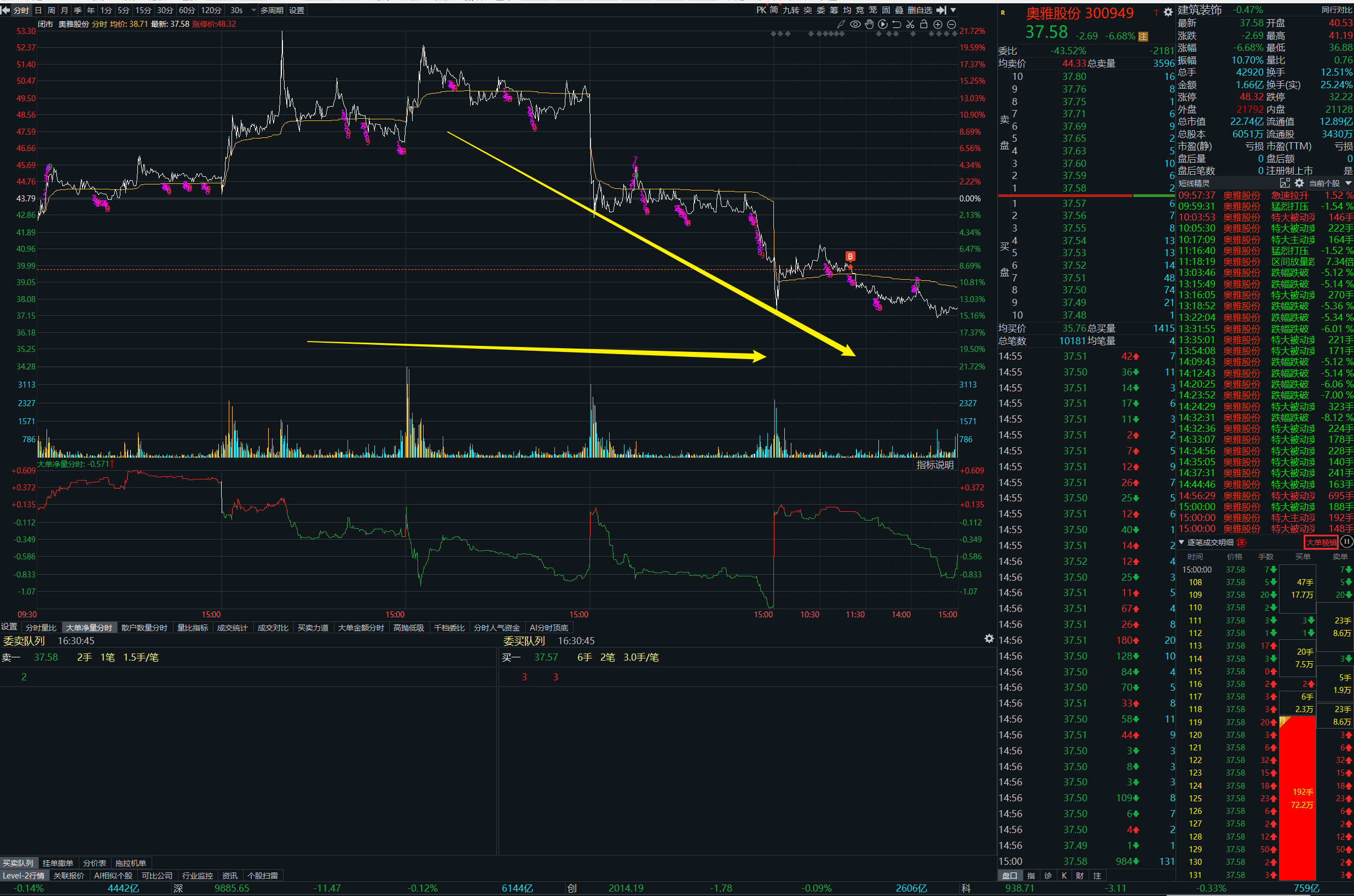The image size is (1354, 896).
Task: Open quote panel settings gear near stock name
Action: pyautogui.click(x=1168, y=13)
